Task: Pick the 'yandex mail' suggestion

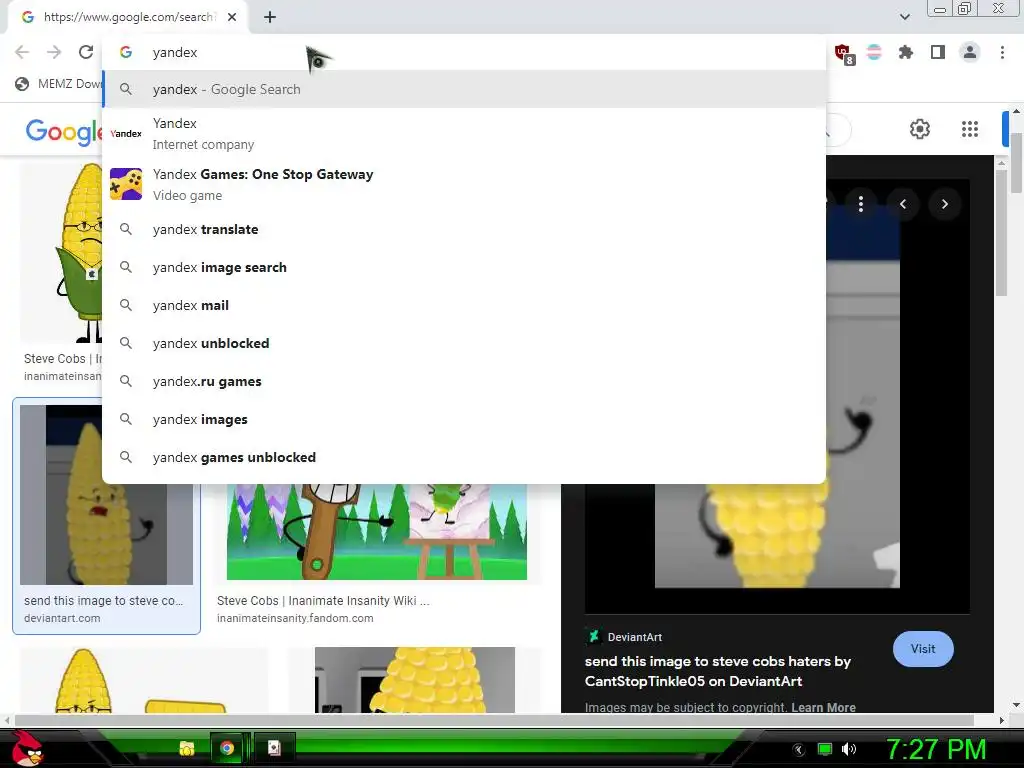Action: coord(464,305)
